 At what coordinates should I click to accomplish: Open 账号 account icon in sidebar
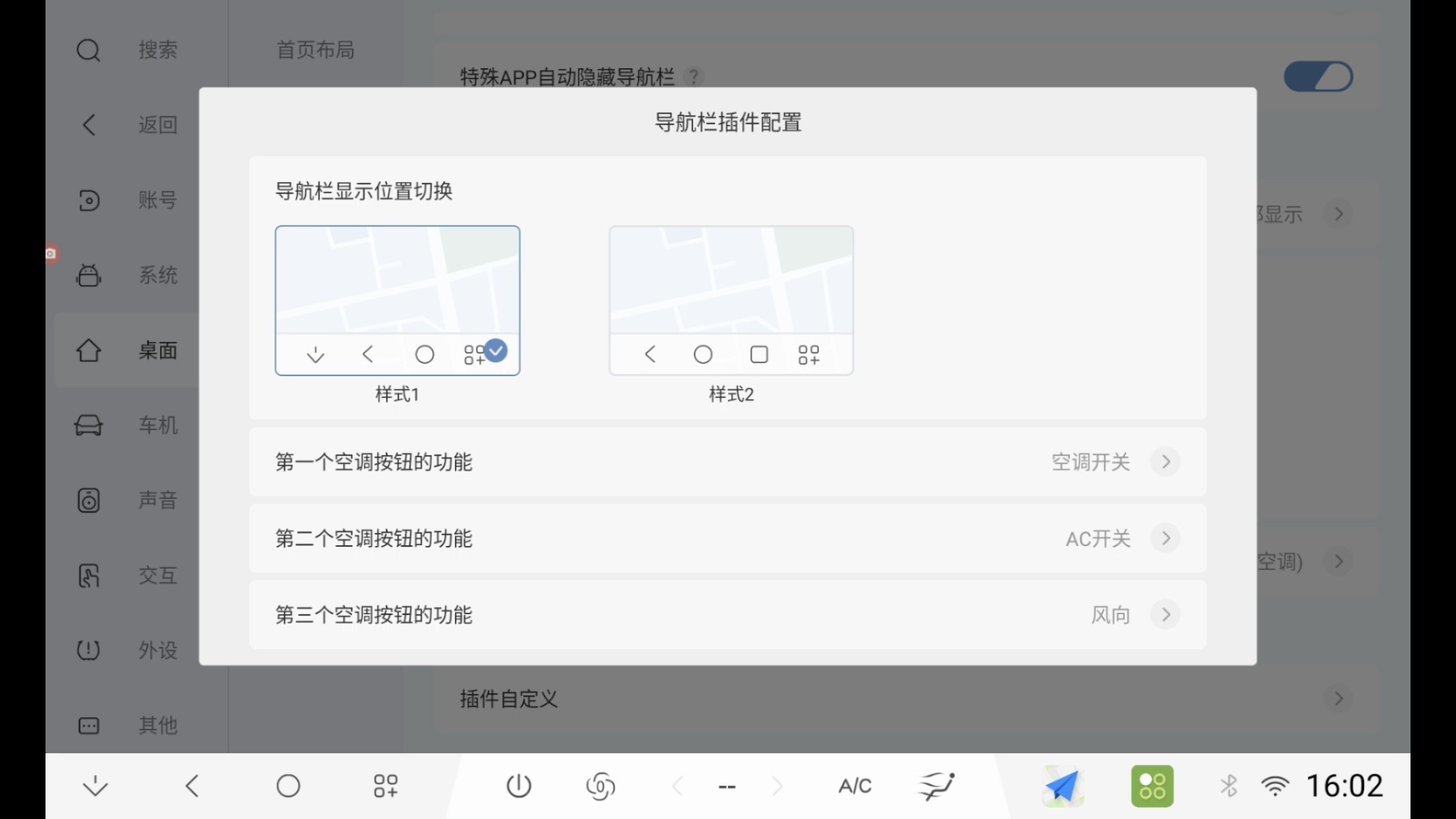[x=89, y=200]
